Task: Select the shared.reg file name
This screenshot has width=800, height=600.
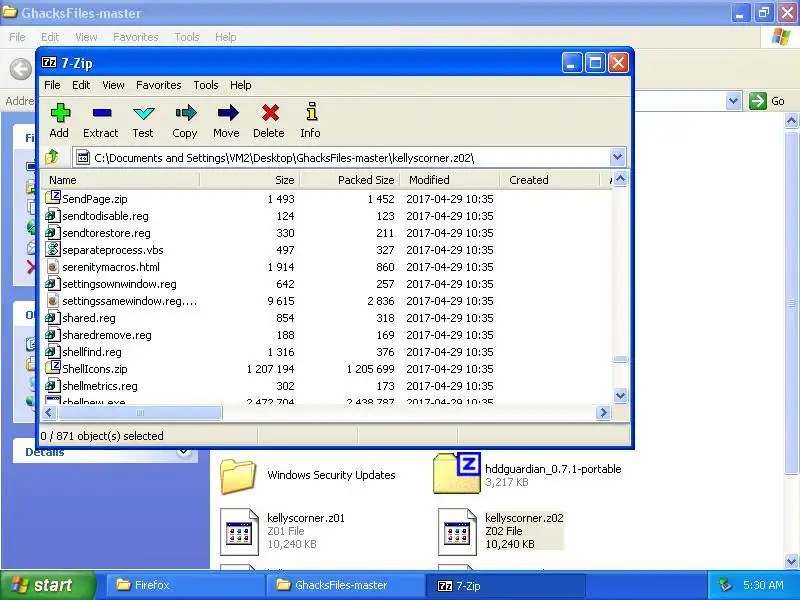Action: pos(89,318)
